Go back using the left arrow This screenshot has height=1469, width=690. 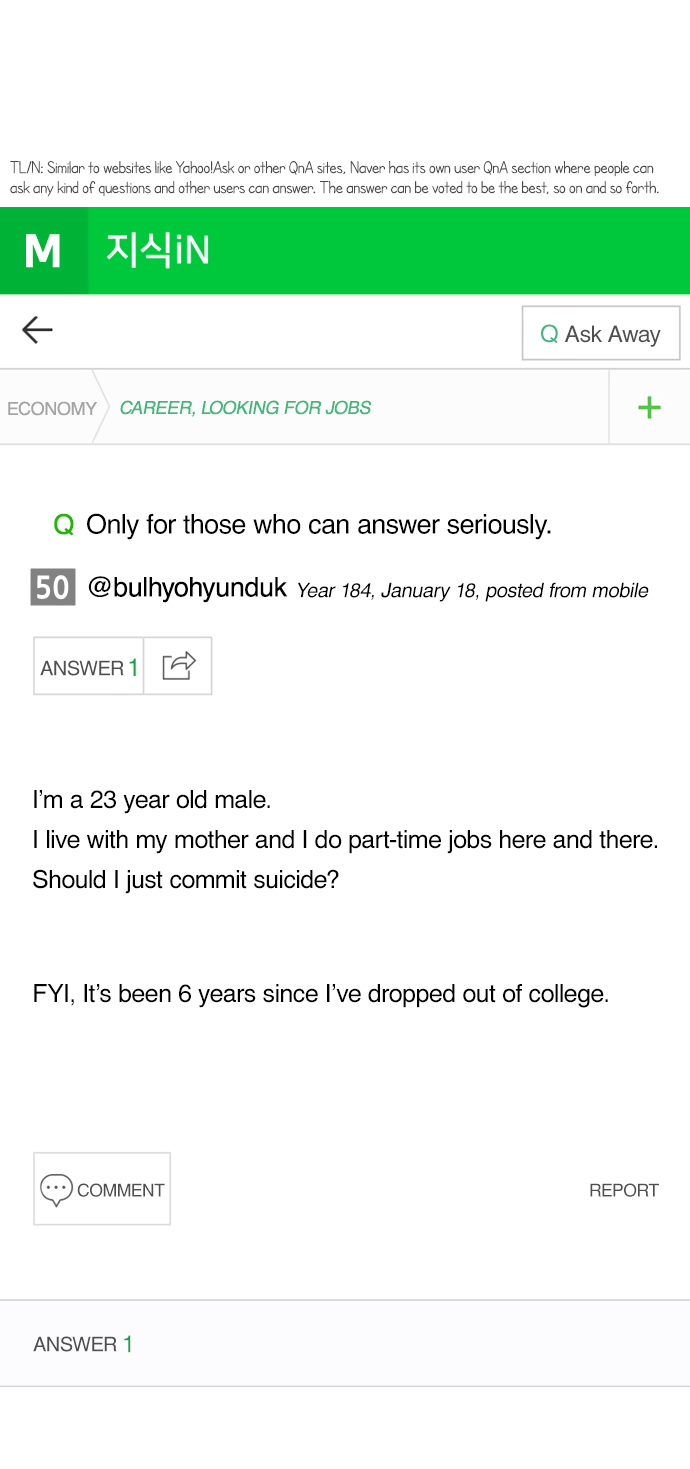point(37,330)
